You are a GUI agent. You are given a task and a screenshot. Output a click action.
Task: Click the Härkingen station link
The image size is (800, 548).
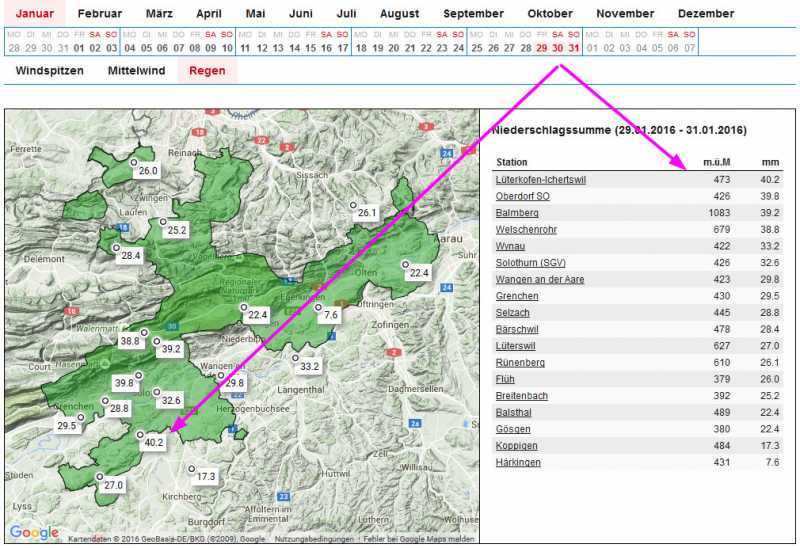[x=518, y=462]
